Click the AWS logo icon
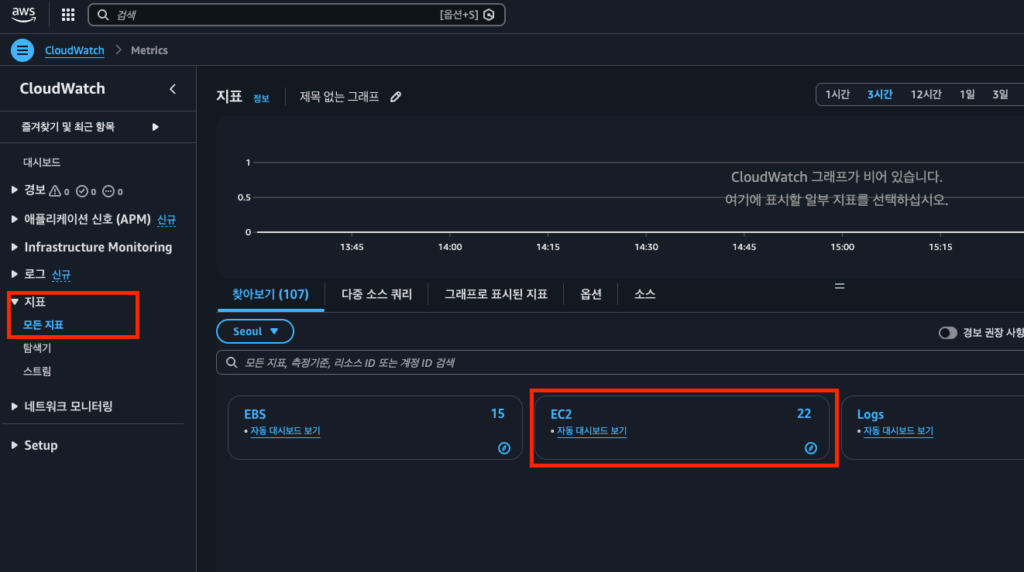 coord(24,15)
